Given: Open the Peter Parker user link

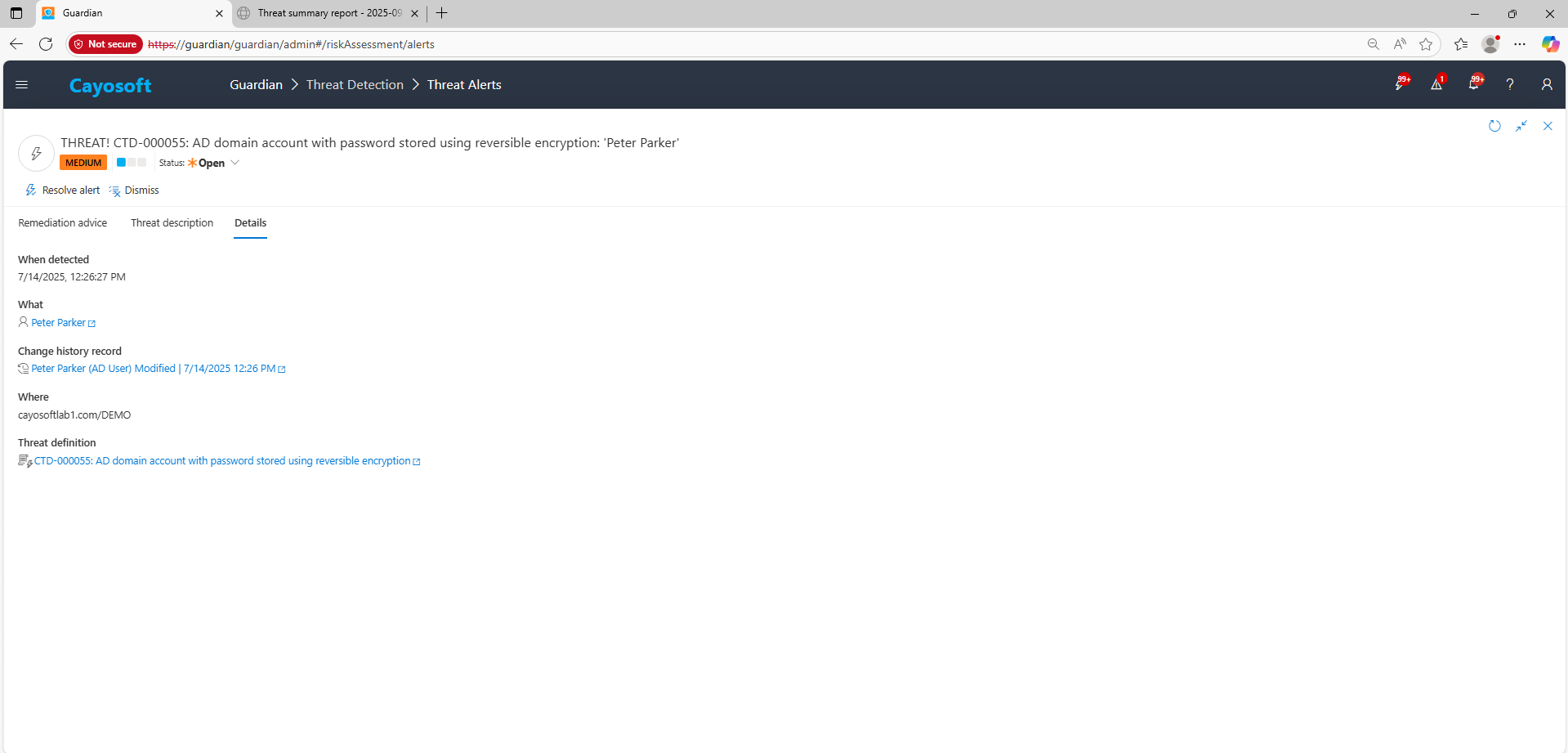Looking at the screenshot, I should 58,323.
